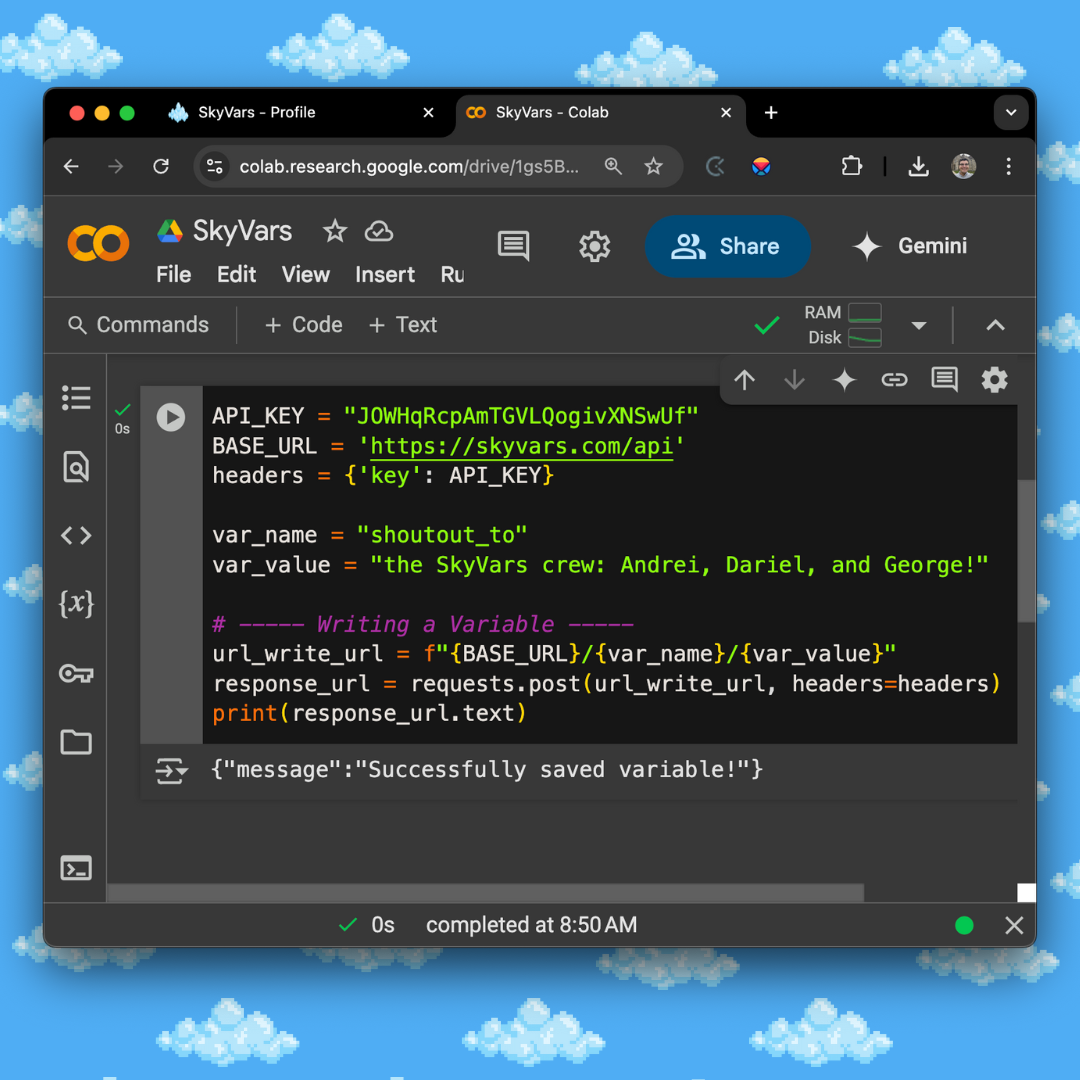Open the Colab logo home link

[x=98, y=243]
